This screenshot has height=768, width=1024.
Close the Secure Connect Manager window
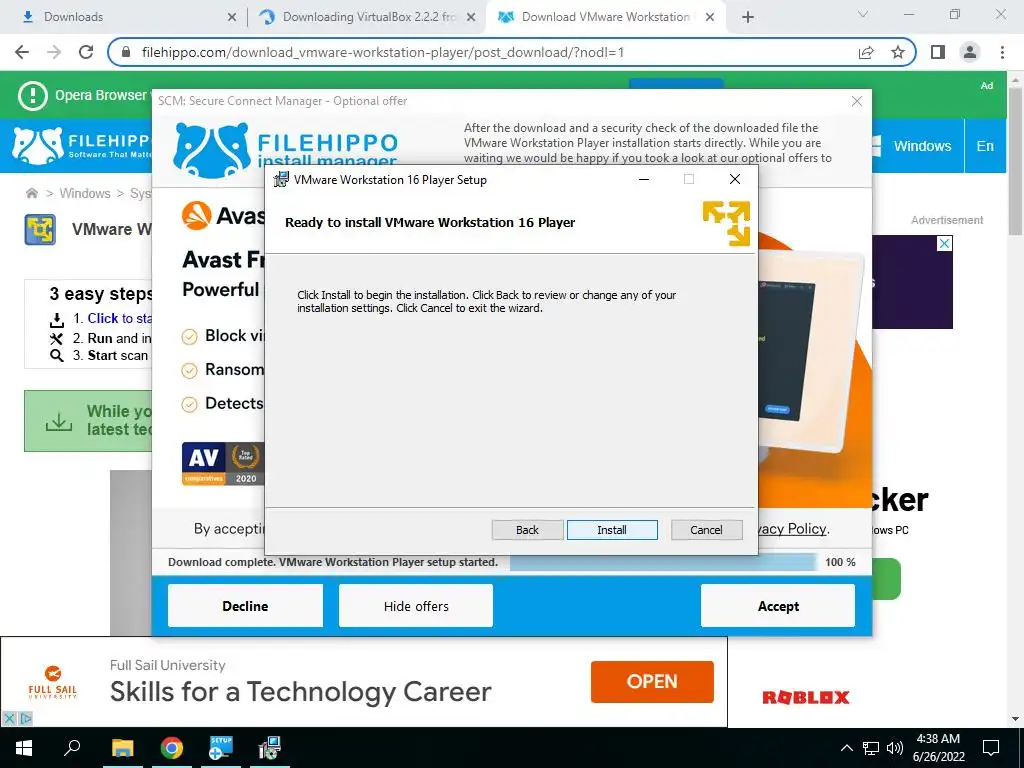click(857, 101)
